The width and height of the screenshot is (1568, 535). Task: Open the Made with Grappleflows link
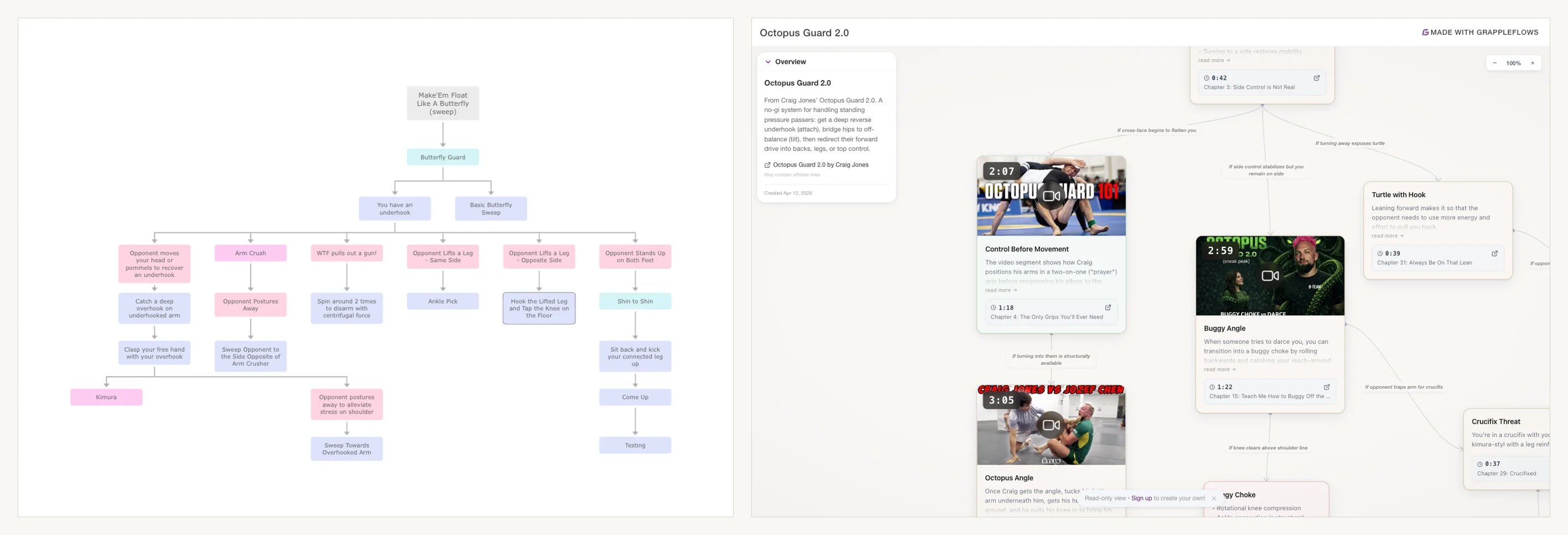(1480, 32)
